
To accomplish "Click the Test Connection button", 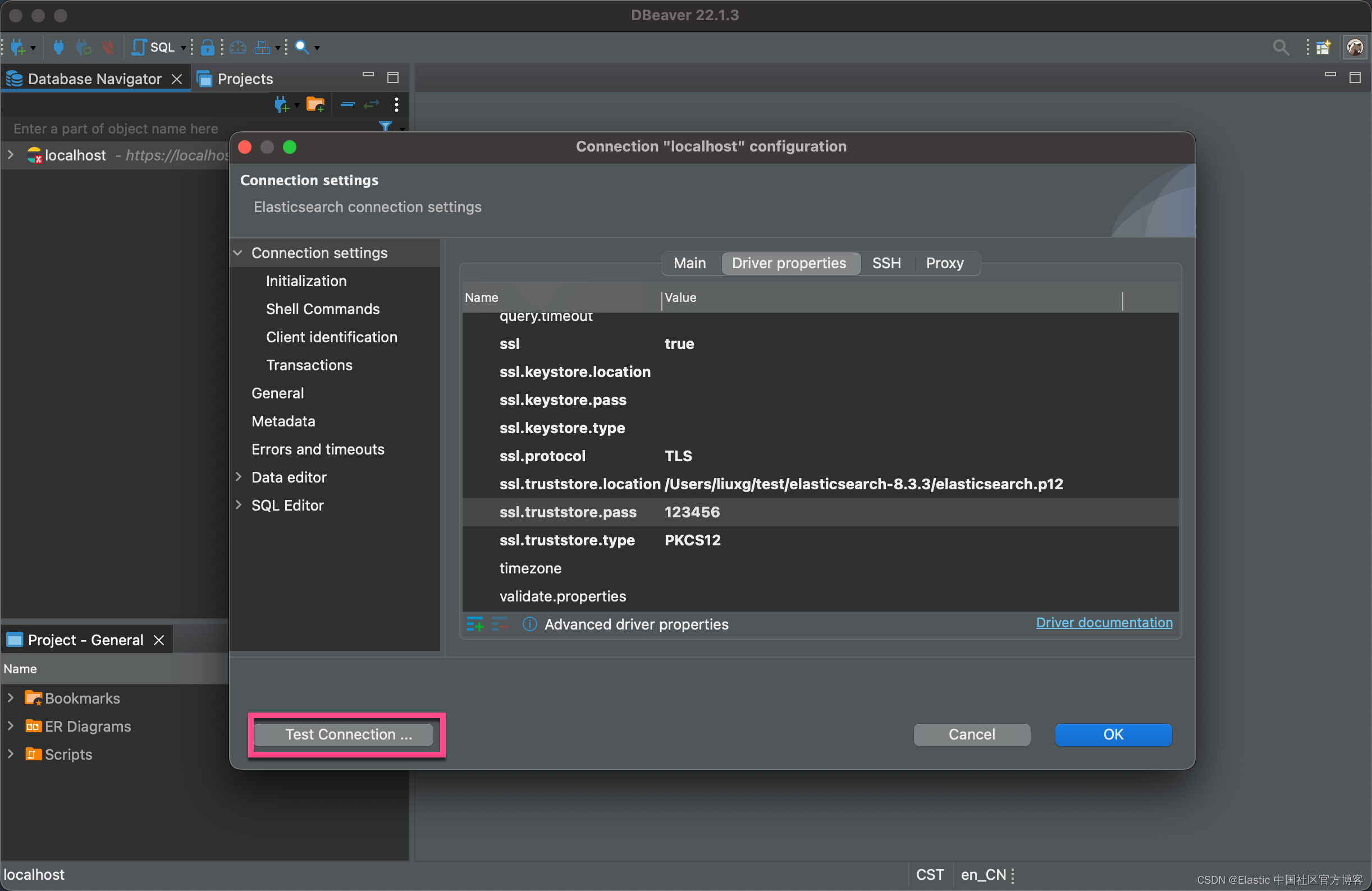I will 346,734.
